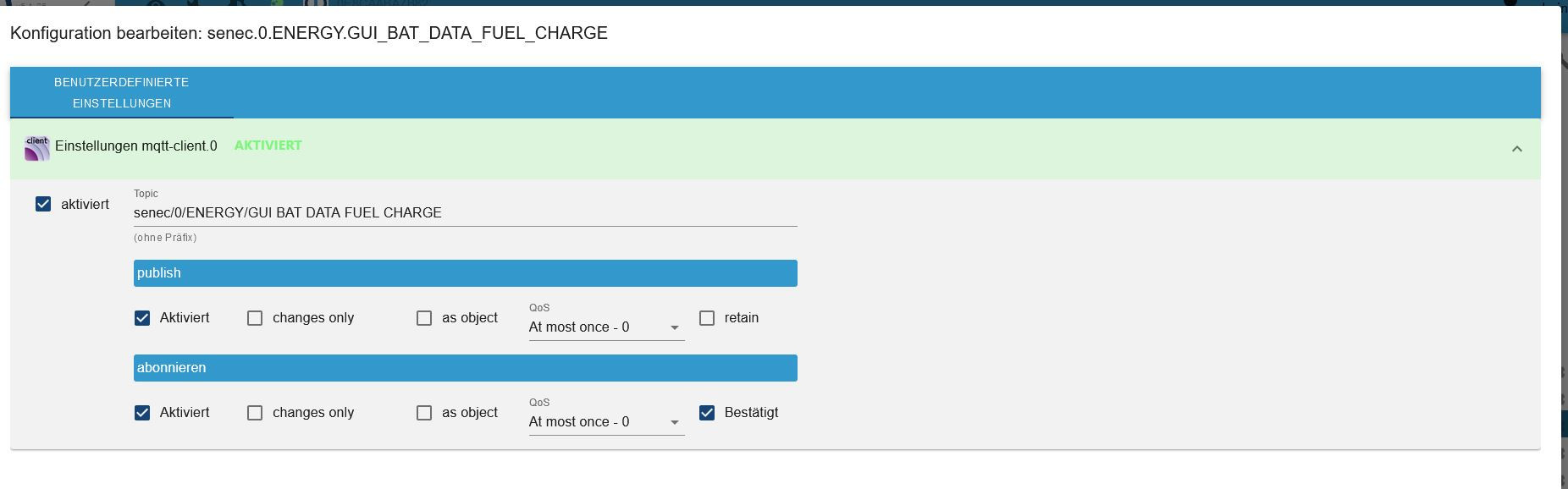Screen dimensions: 1568x489
Task: Disable the publish 'Aktiviert' checkbox
Action: 142,318
